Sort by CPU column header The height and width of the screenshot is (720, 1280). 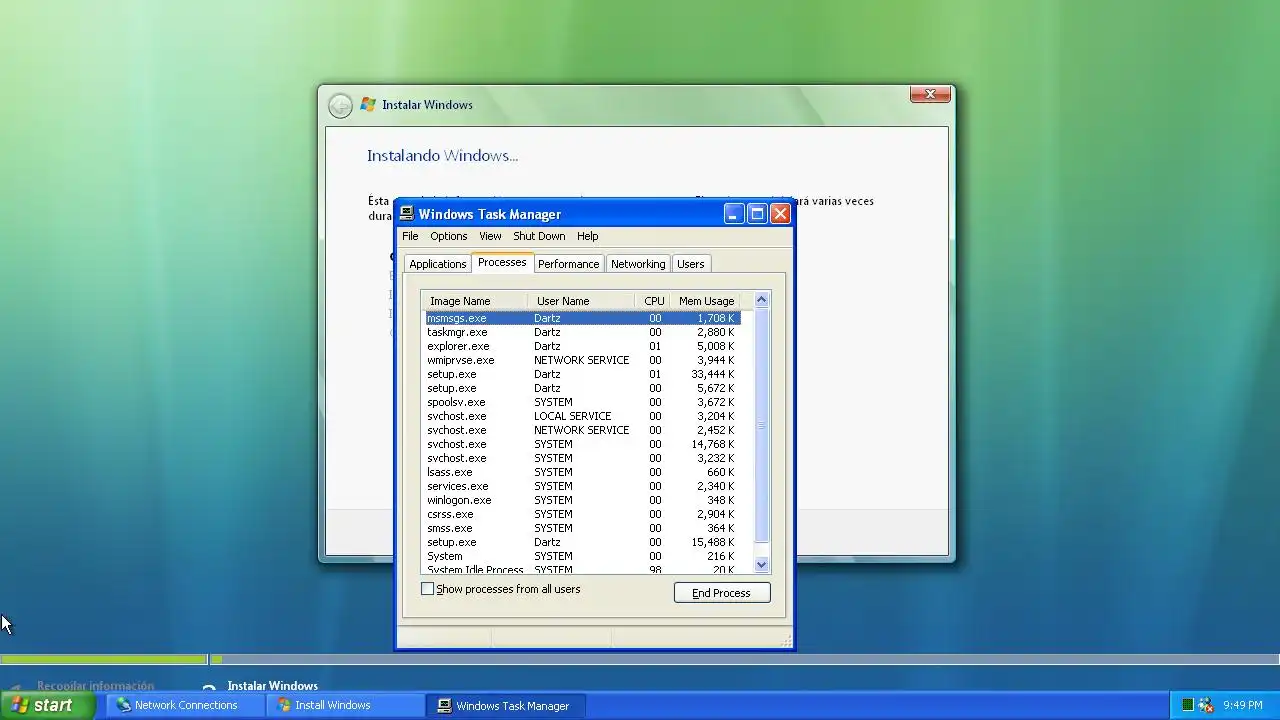654,301
